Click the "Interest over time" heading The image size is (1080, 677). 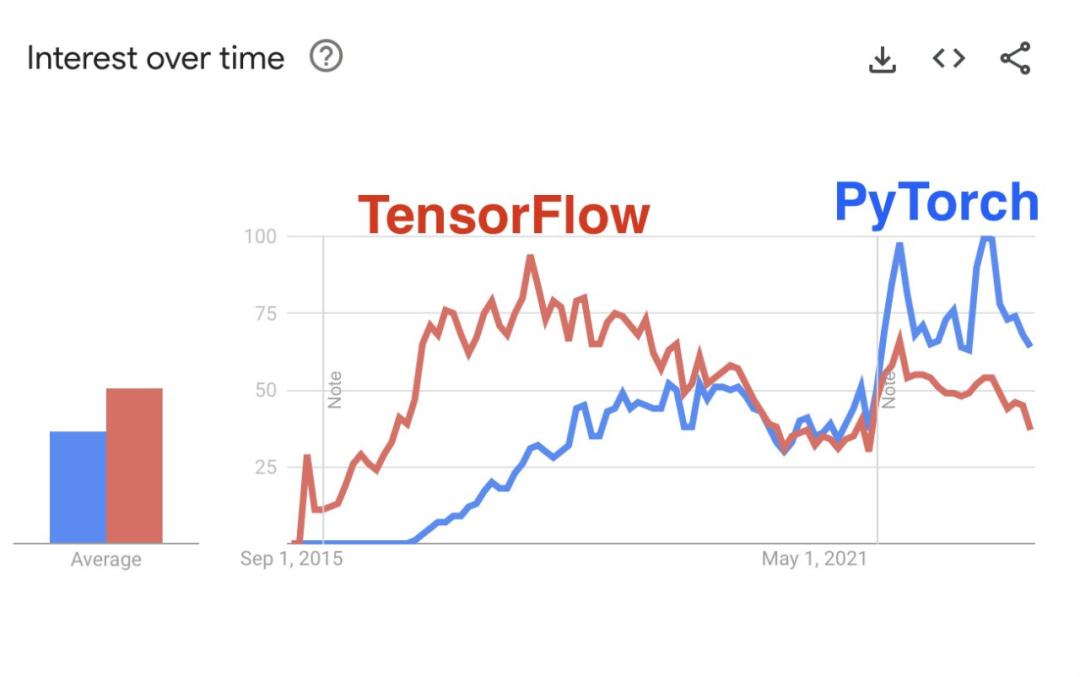coord(155,59)
